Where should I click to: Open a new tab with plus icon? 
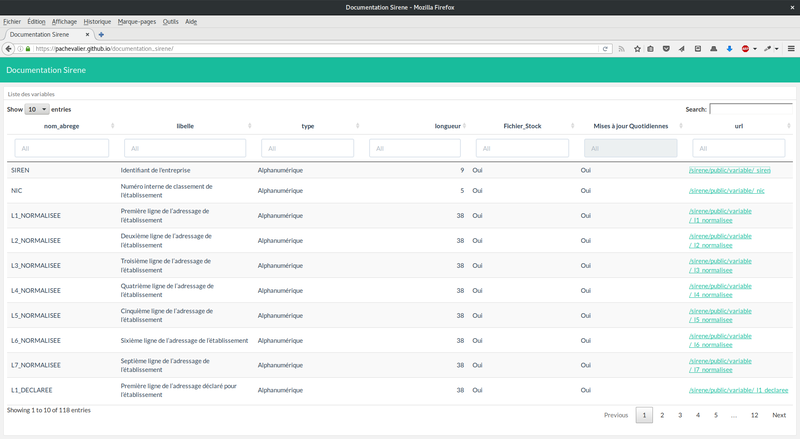[101, 34]
